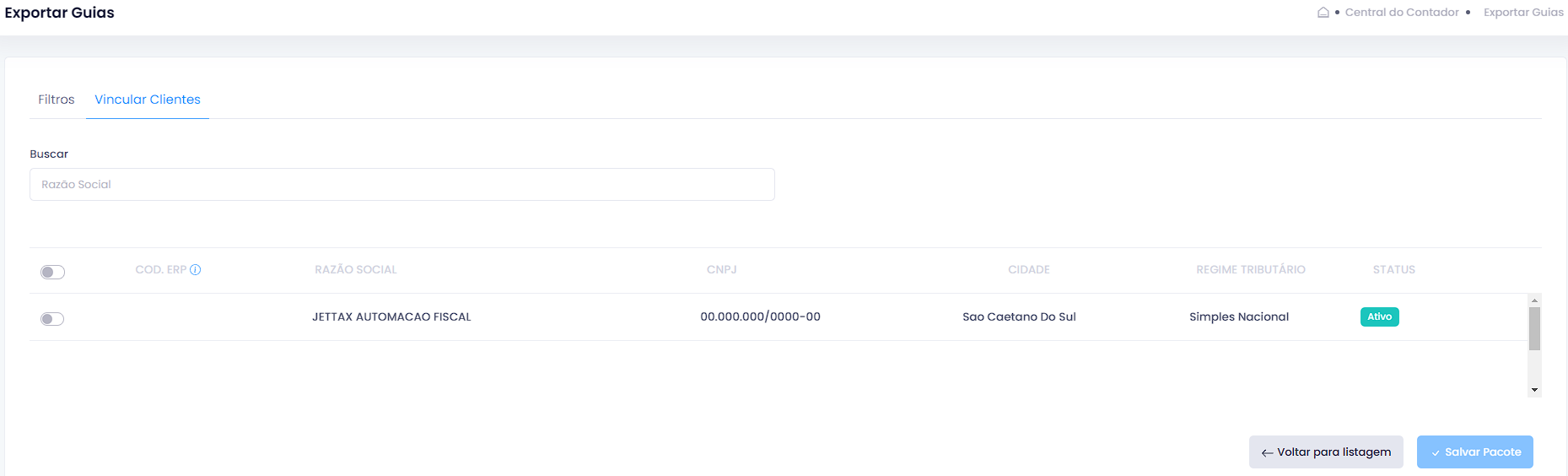Screen dimensions: 1568x476
Task: Click the REGIME TRIBUTÁRIO column header
Action: point(1251,270)
